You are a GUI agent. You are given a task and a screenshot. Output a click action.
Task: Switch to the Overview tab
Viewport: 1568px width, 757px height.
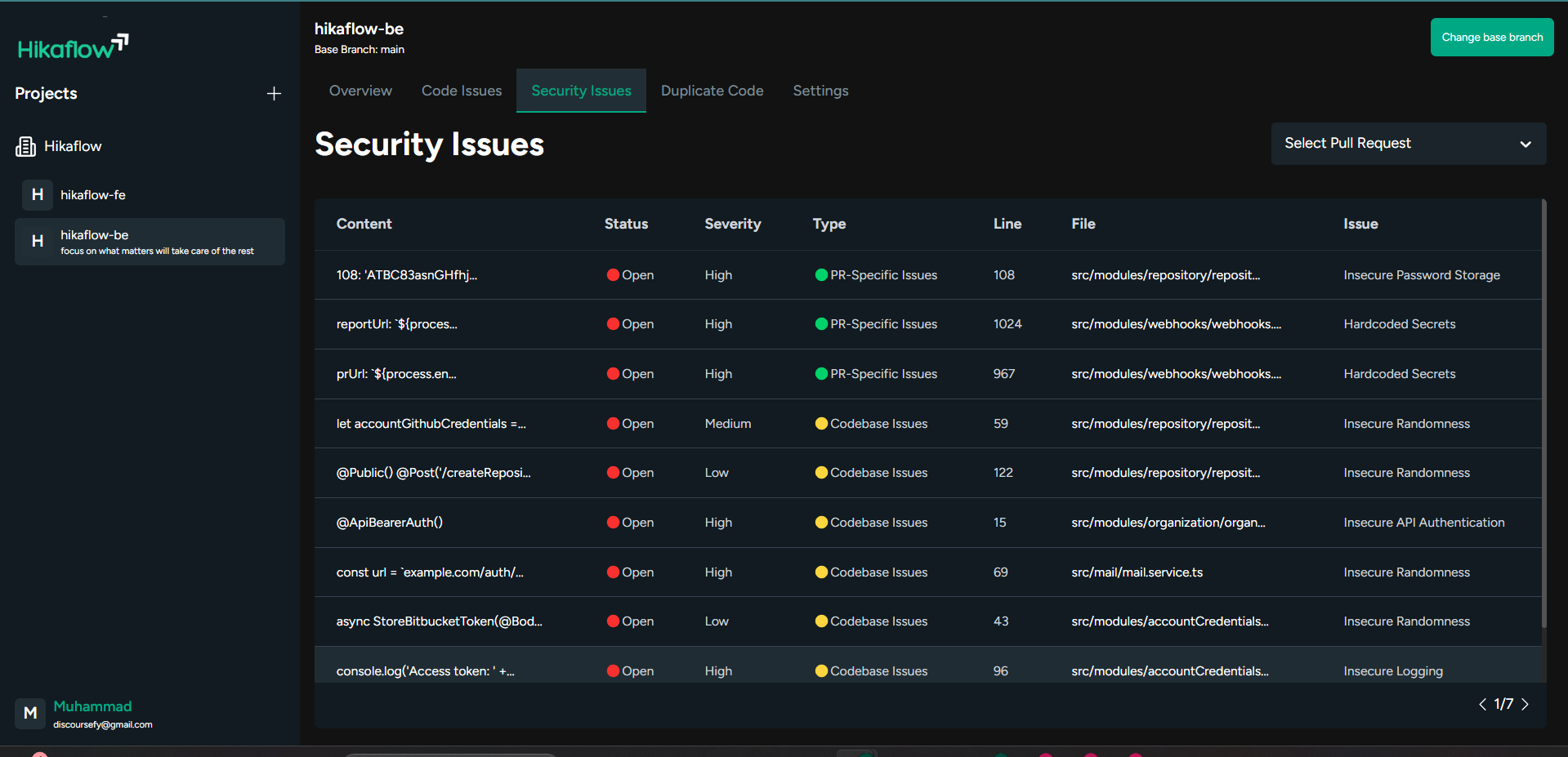pyautogui.click(x=360, y=91)
